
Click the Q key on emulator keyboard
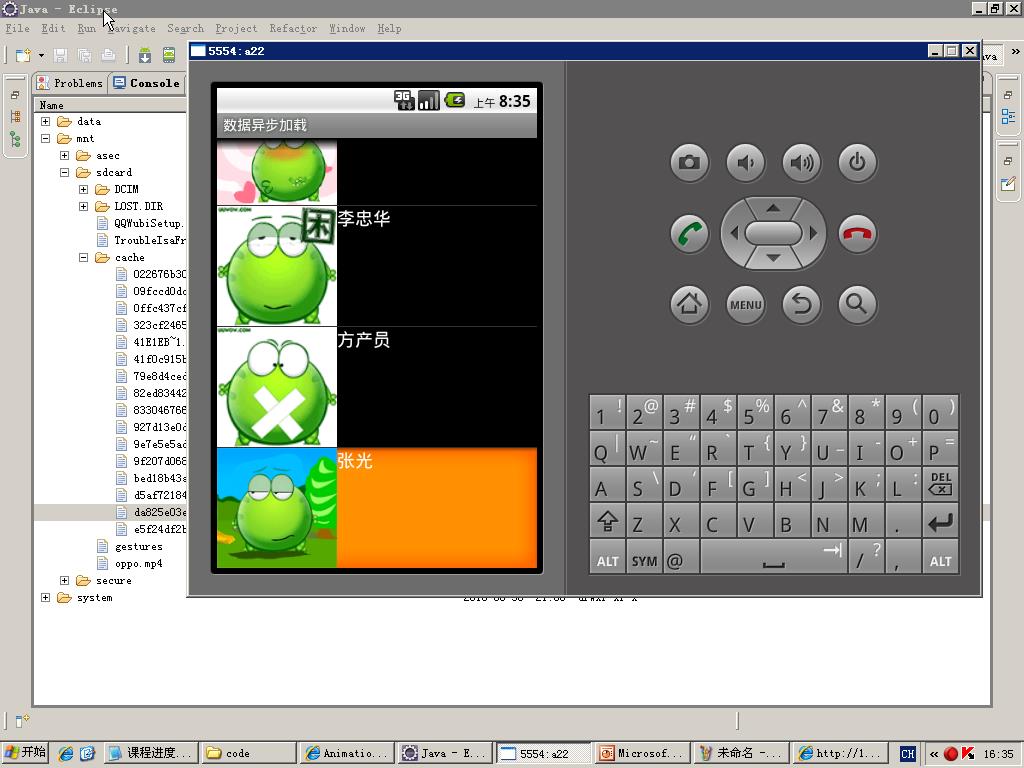(607, 448)
